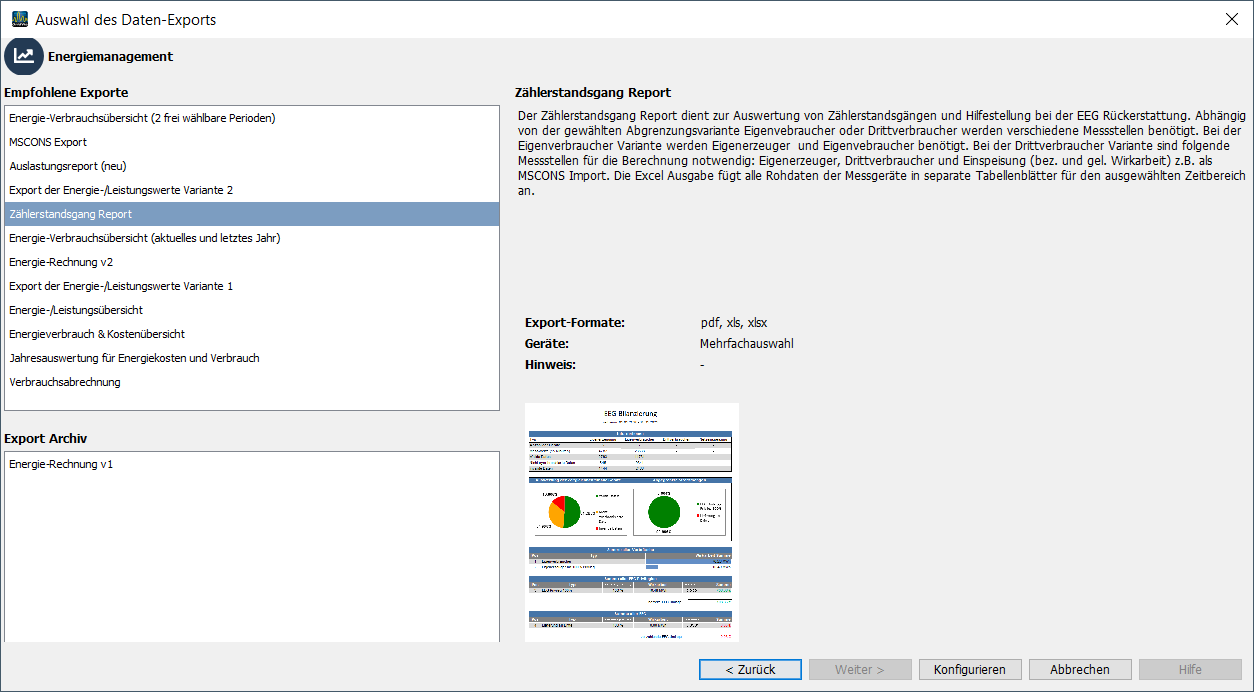Select Export der Energie-/Leistungswerte Variante 2

[x=121, y=190]
